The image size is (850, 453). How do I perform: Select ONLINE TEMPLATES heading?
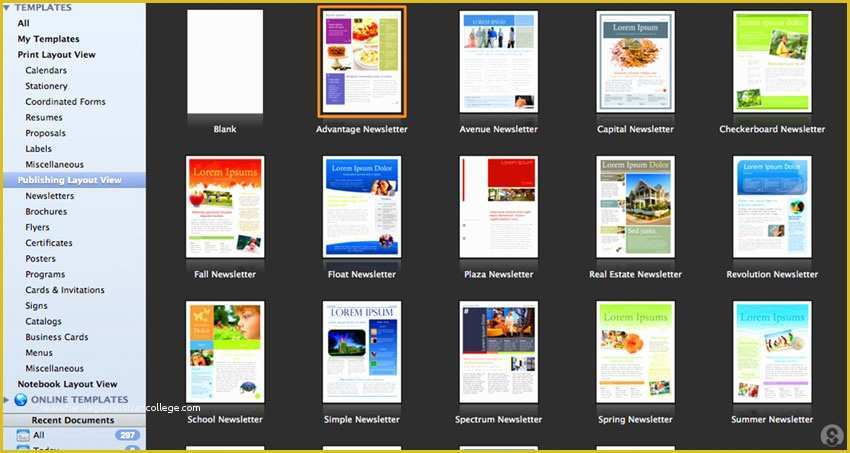pyautogui.click(x=80, y=400)
